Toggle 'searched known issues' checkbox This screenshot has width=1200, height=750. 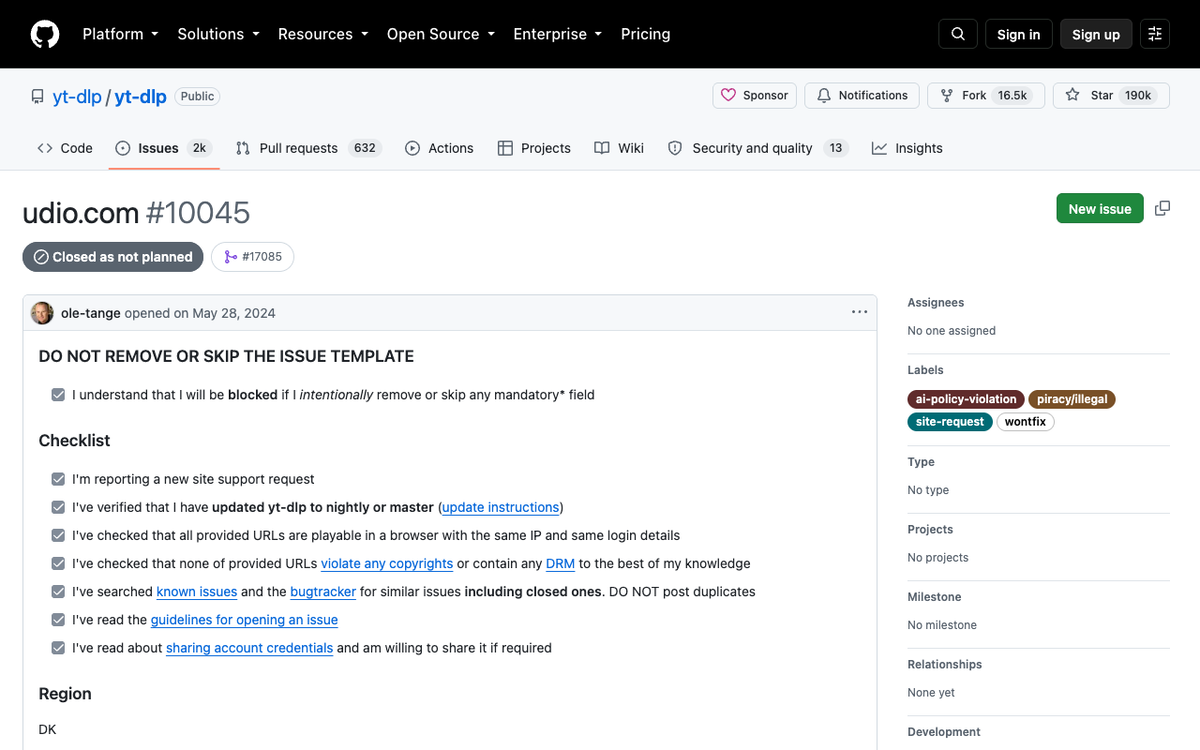[58, 591]
